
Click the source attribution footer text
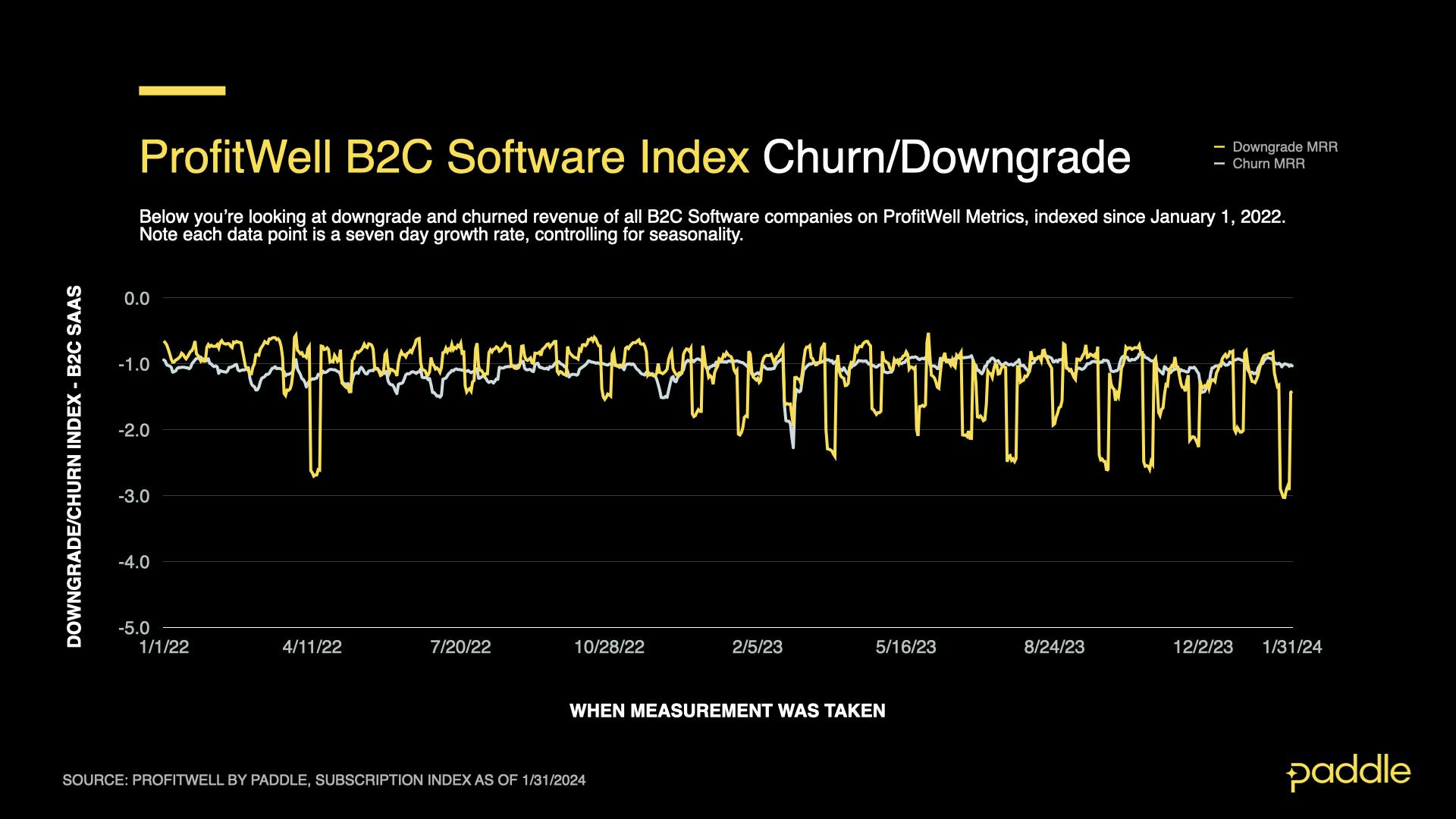pos(324,780)
